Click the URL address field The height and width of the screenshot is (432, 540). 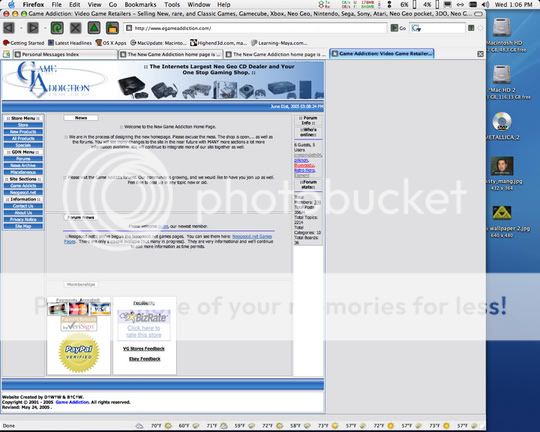pos(255,28)
